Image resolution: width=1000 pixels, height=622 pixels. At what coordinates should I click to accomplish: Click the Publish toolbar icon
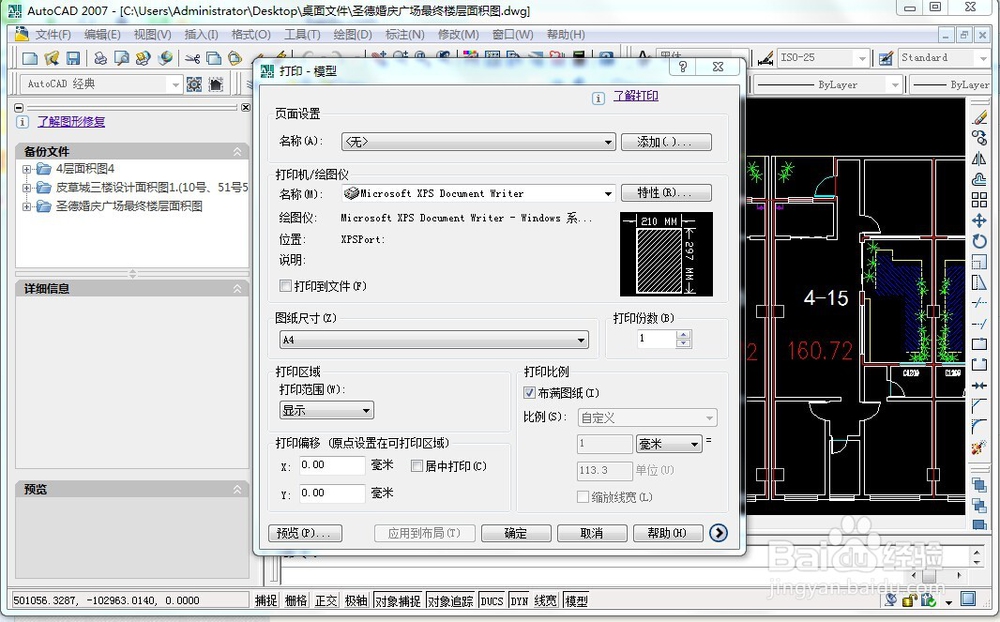tap(143, 59)
